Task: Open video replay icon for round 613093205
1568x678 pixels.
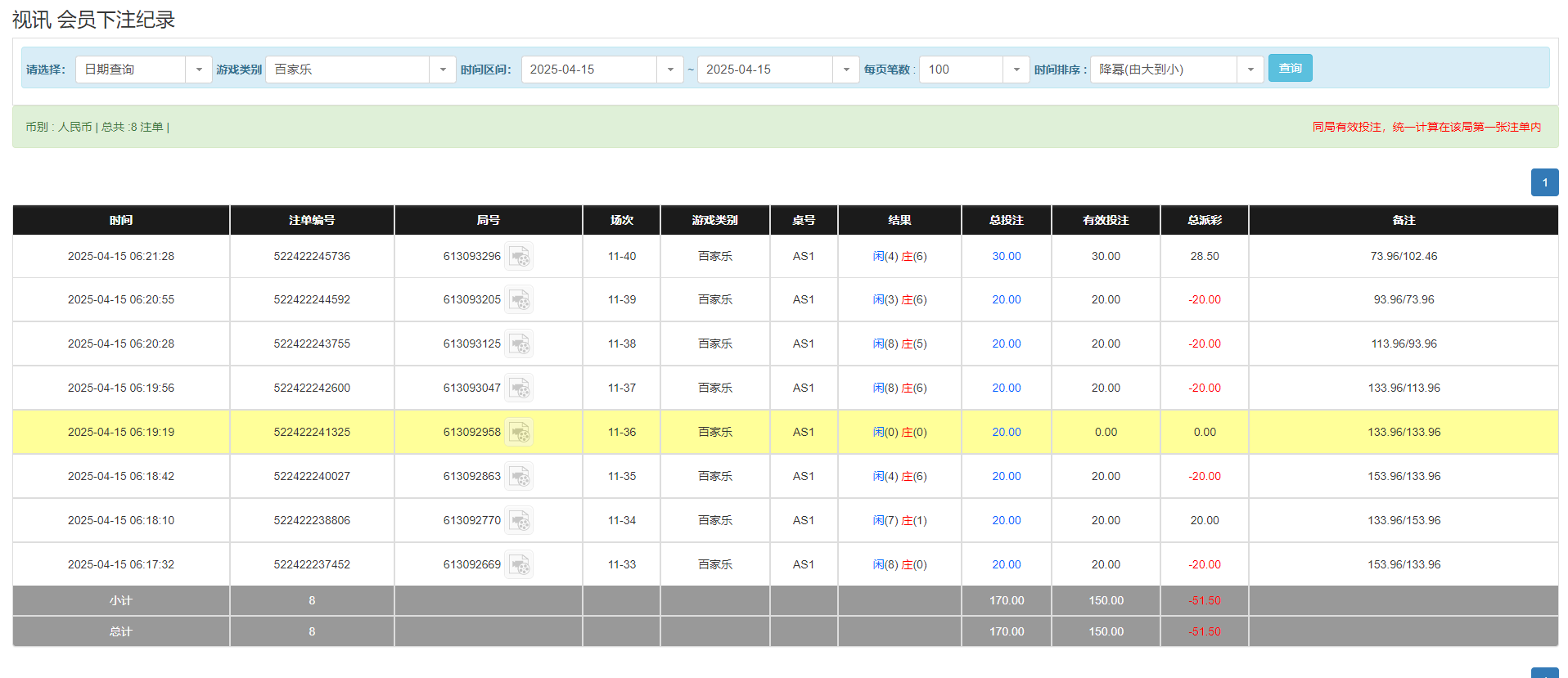Action: (x=519, y=300)
